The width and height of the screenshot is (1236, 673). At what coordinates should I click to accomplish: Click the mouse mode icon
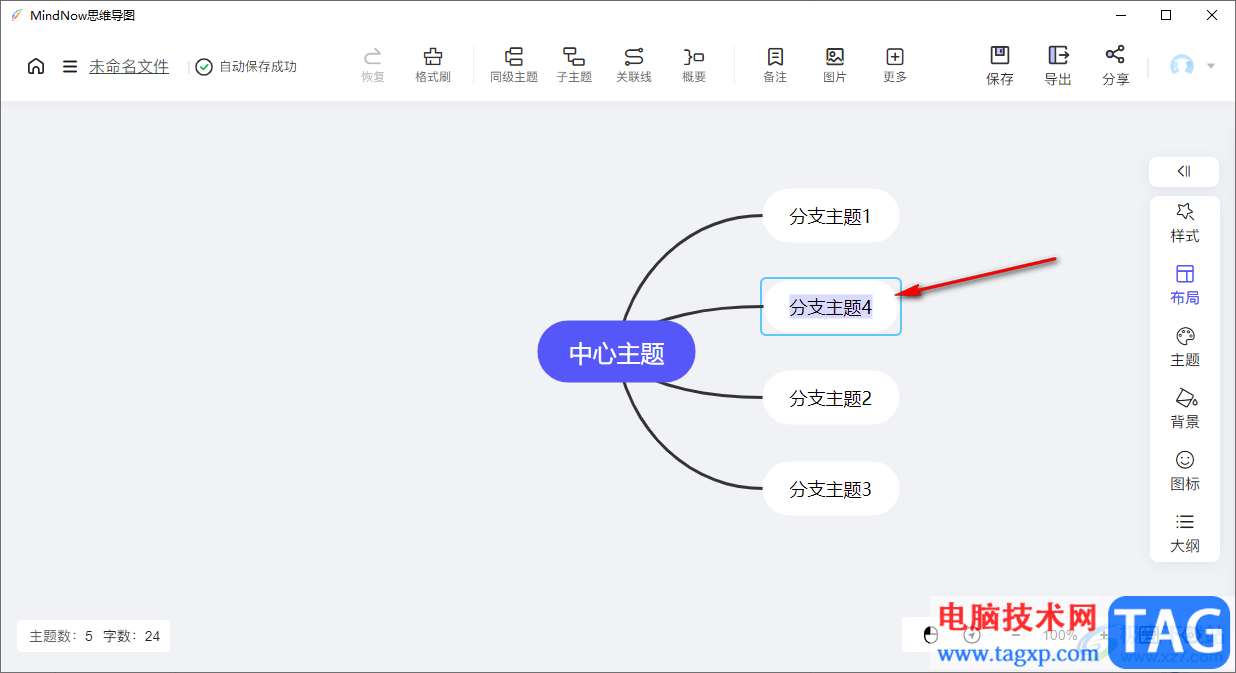tap(931, 635)
